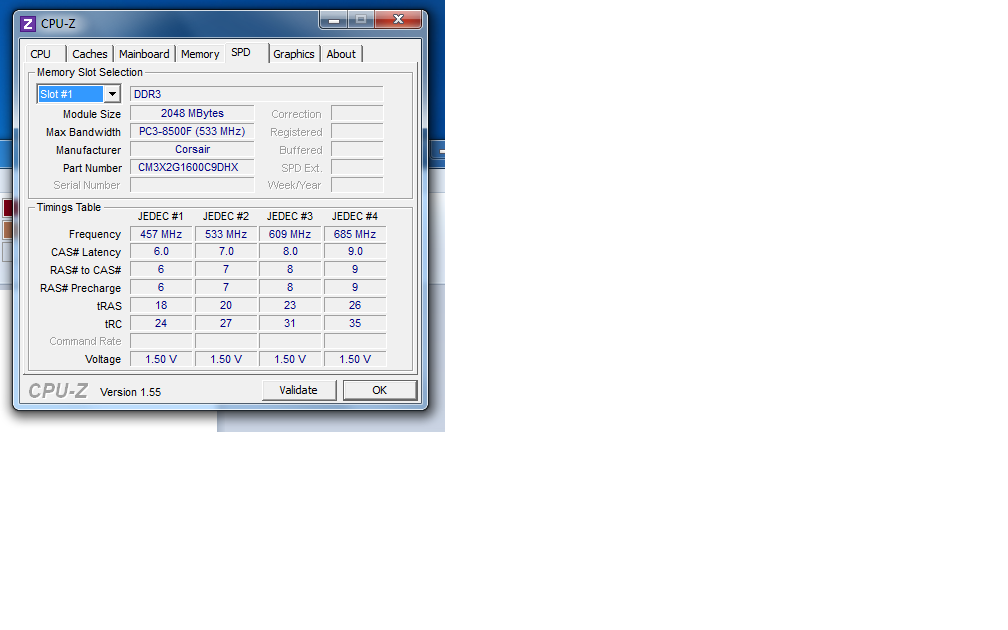Click the 609 MHz frequency cell
The width and height of the screenshot is (1008, 630).
click(290, 234)
